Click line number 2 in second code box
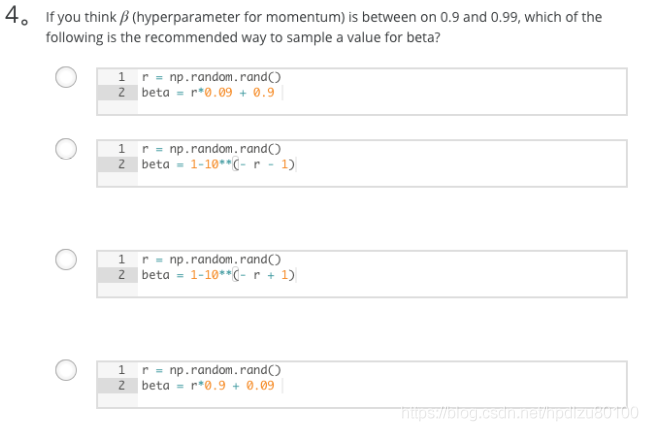Image resolution: width=648 pixels, height=431 pixels. (121, 164)
